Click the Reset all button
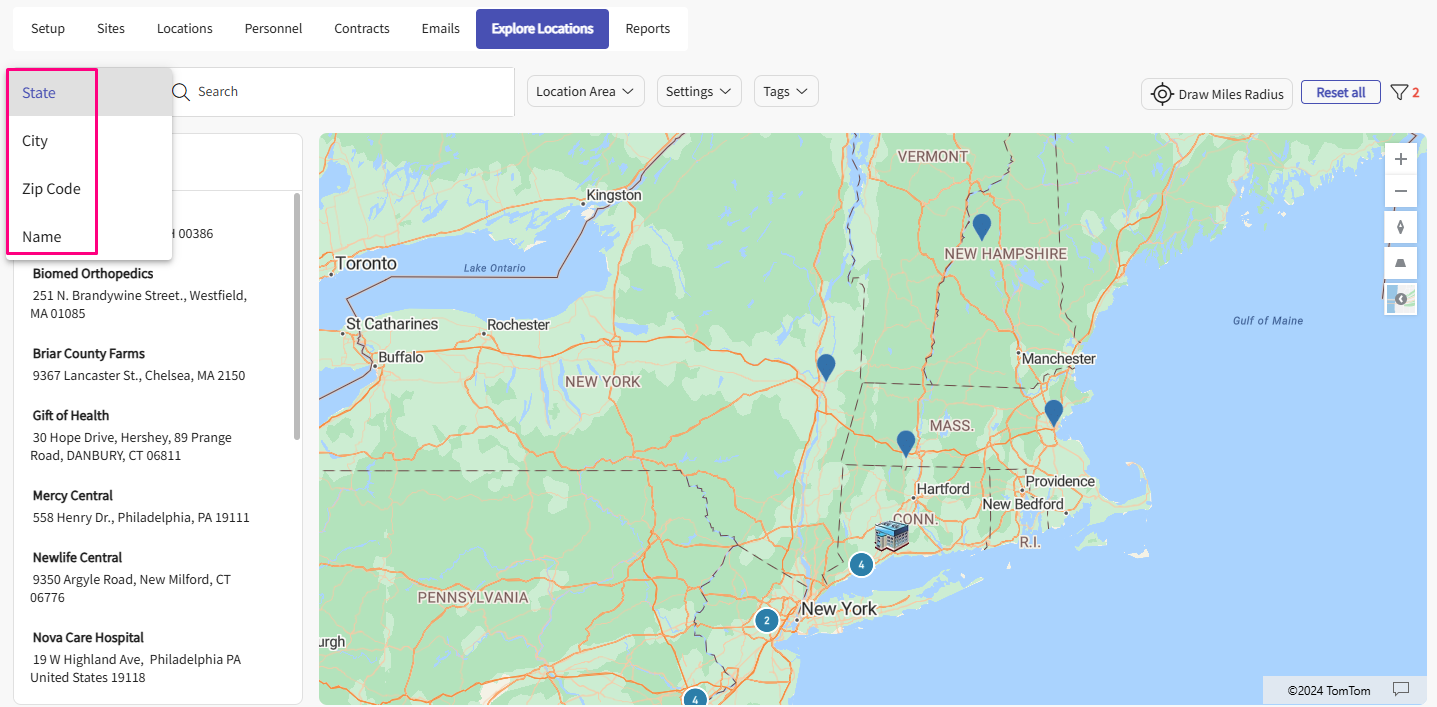Viewport: 1437px width, 707px height. (x=1340, y=92)
